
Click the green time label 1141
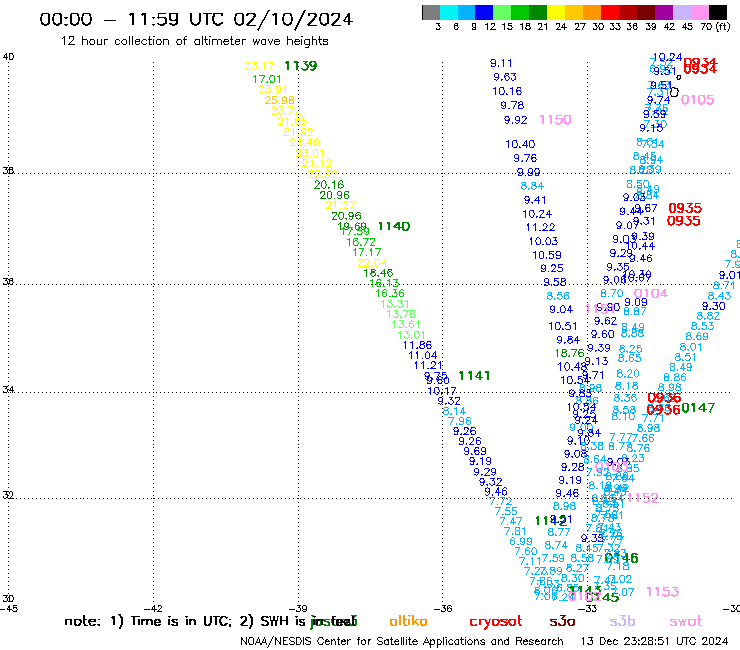[x=474, y=375]
